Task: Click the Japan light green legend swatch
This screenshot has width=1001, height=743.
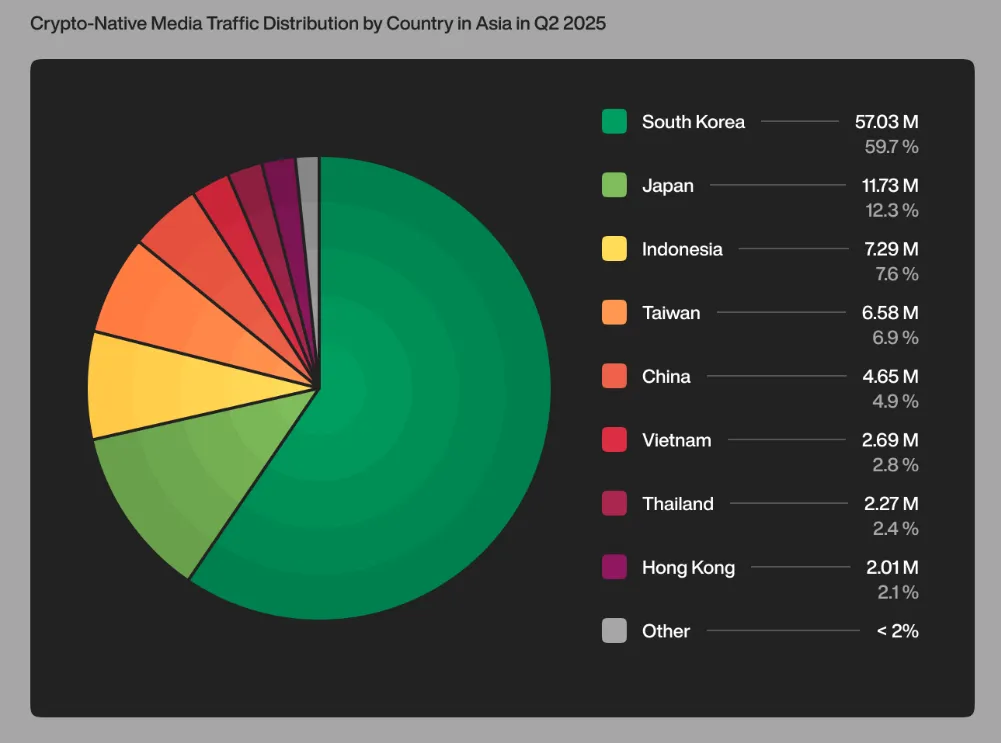Action: pyautogui.click(x=614, y=186)
